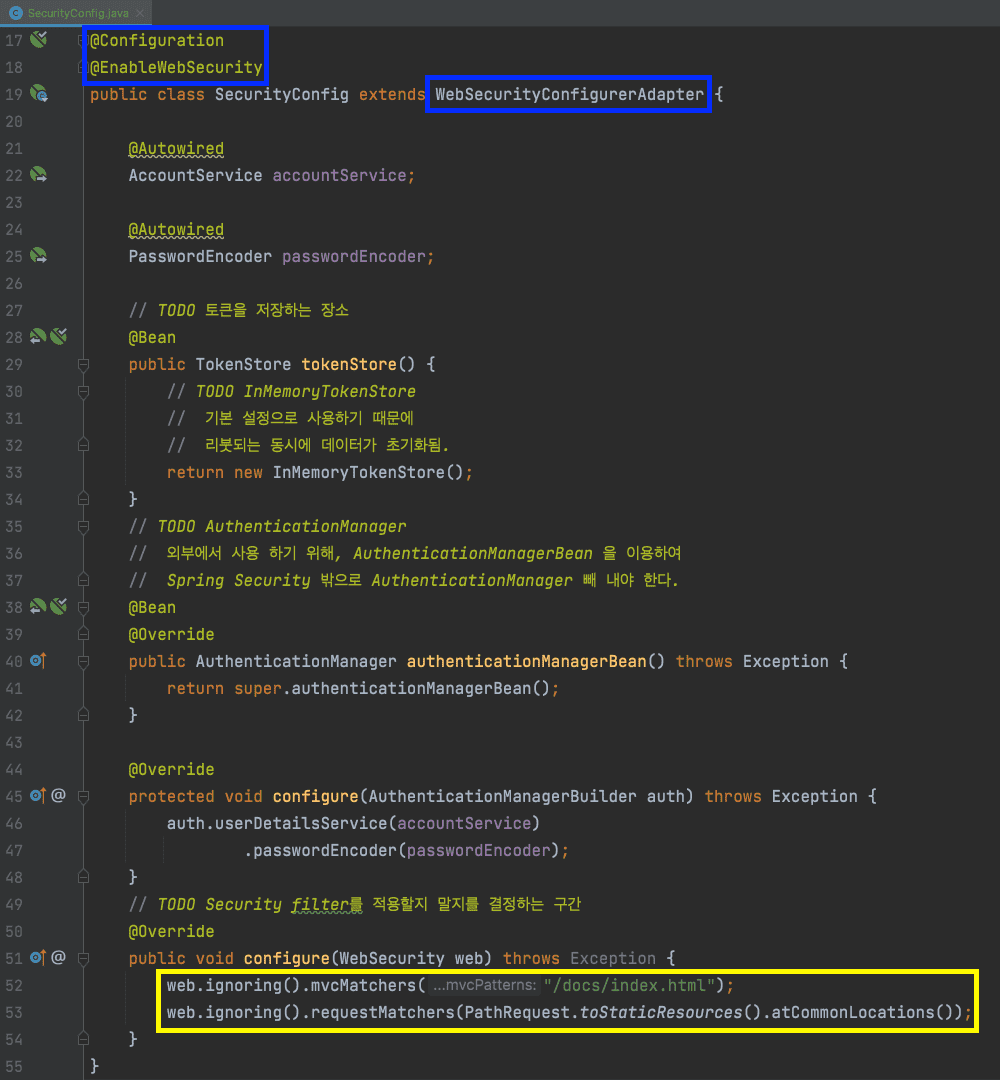Click PasswordEncoder type on line 25

(x=200, y=256)
